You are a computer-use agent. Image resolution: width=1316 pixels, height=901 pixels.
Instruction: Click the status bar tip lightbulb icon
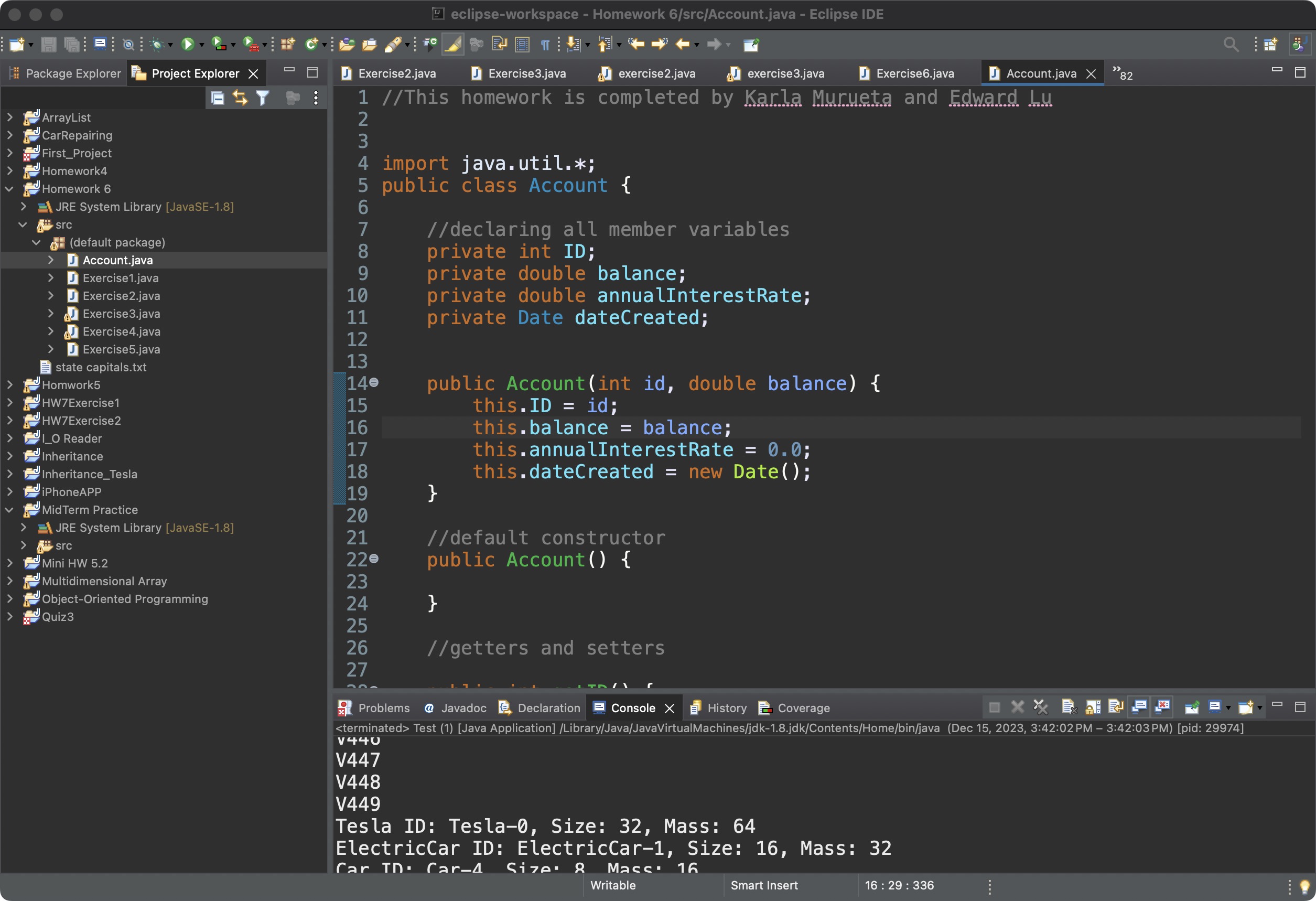pos(1304,886)
